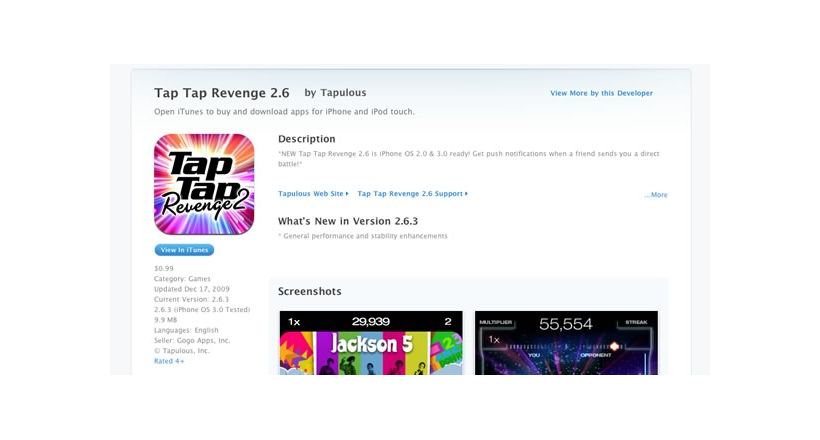Open the Tap Tap Revenge 2 app icon
The image size is (820, 440).
click(204, 184)
